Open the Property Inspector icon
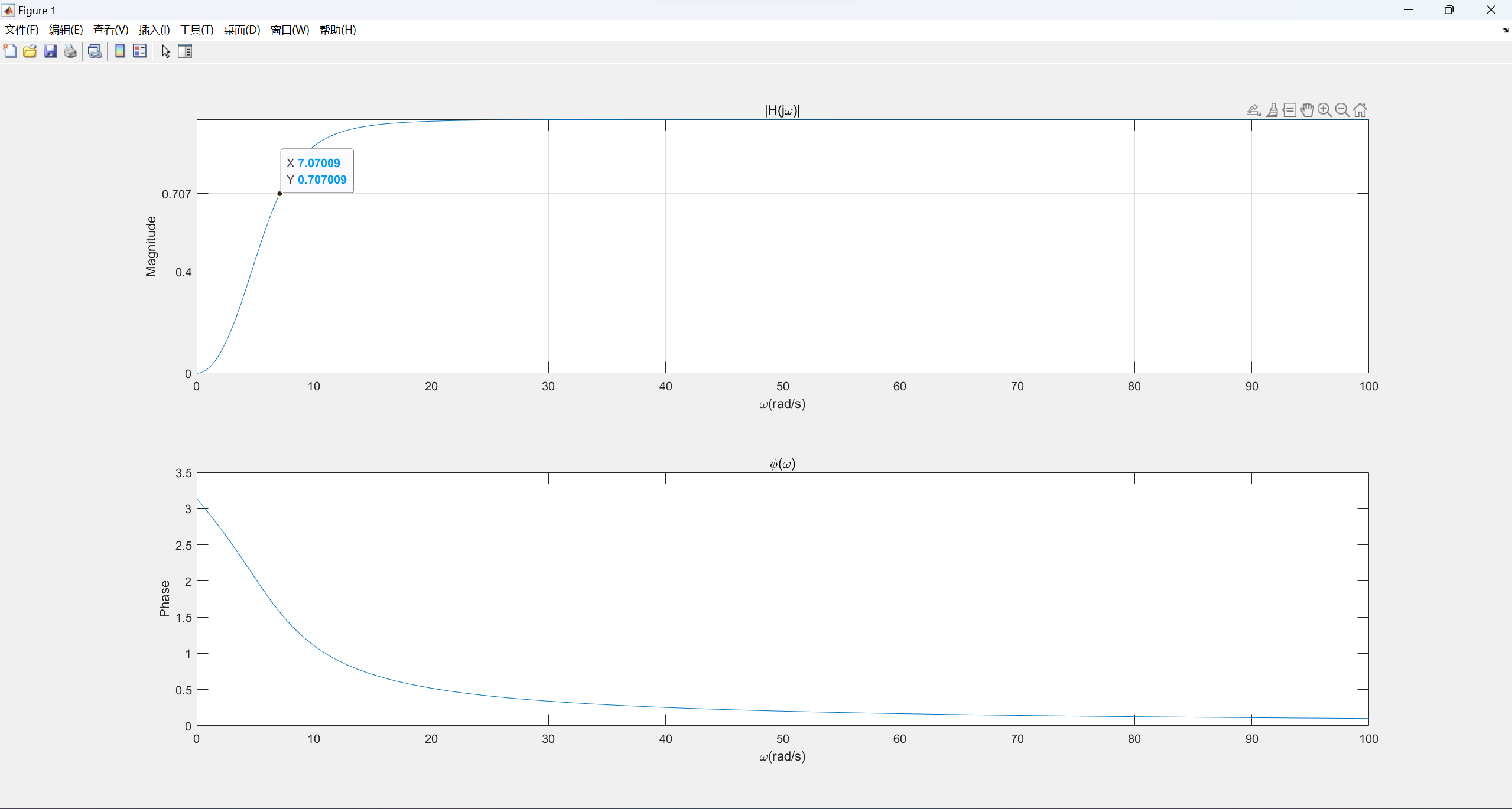The width and height of the screenshot is (1512, 809). 185,51
